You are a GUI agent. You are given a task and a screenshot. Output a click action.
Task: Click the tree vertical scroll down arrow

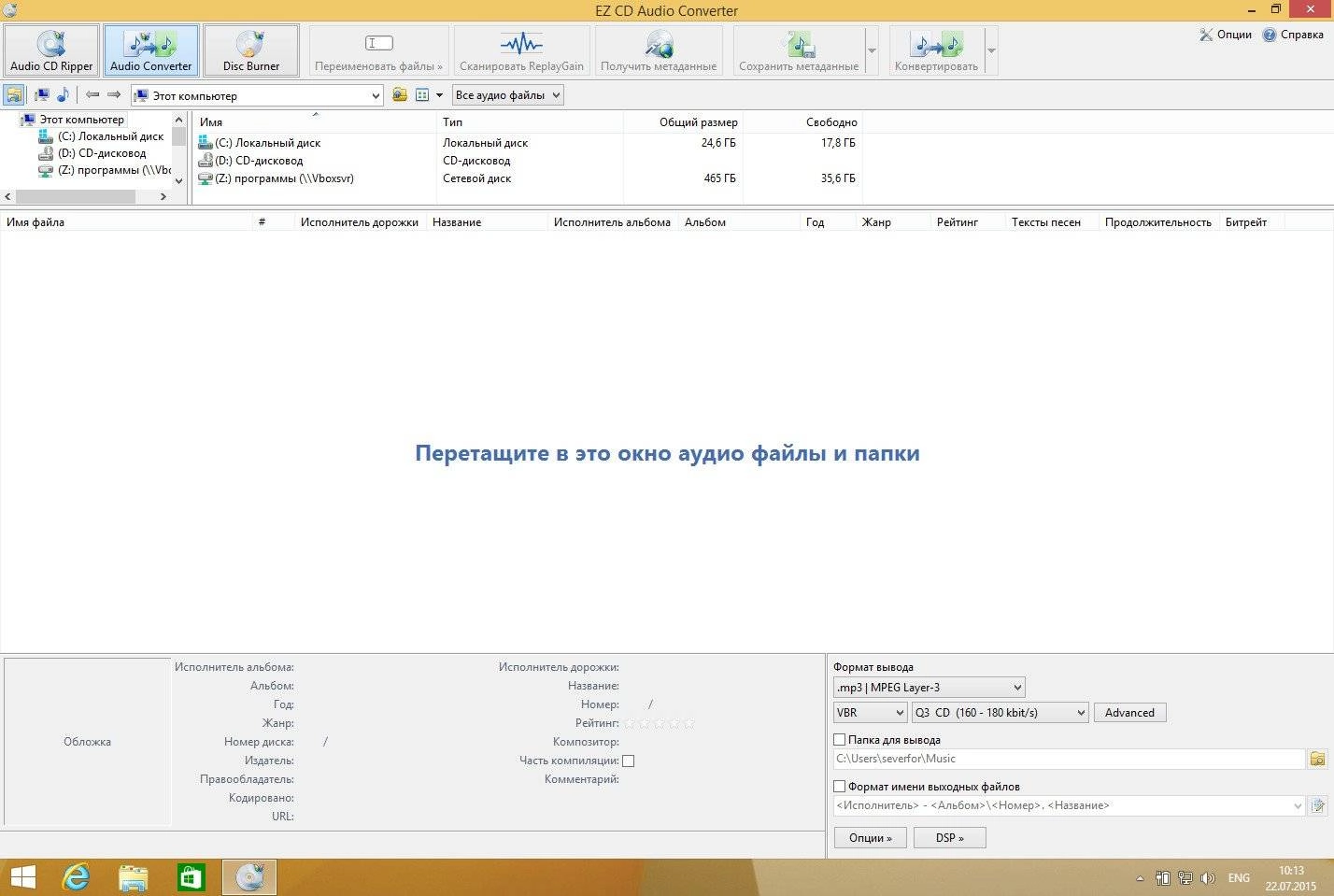[x=178, y=181]
